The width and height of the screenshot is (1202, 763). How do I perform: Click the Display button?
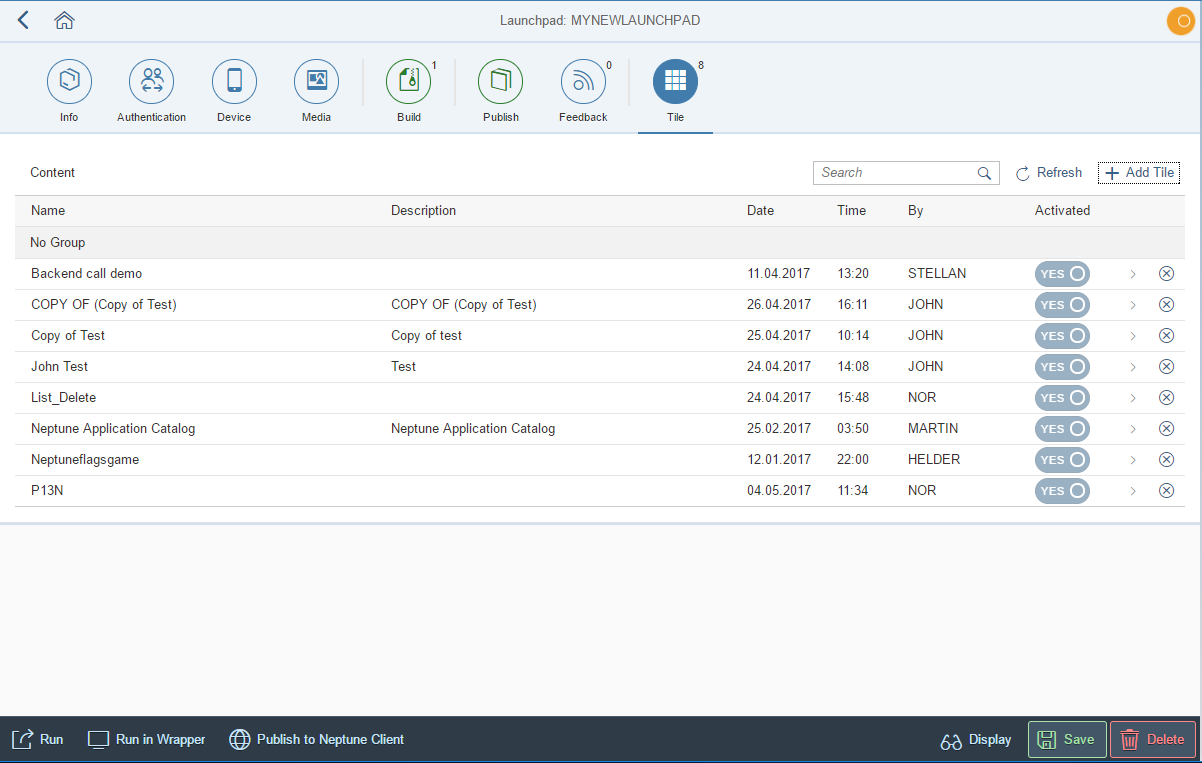coord(976,740)
